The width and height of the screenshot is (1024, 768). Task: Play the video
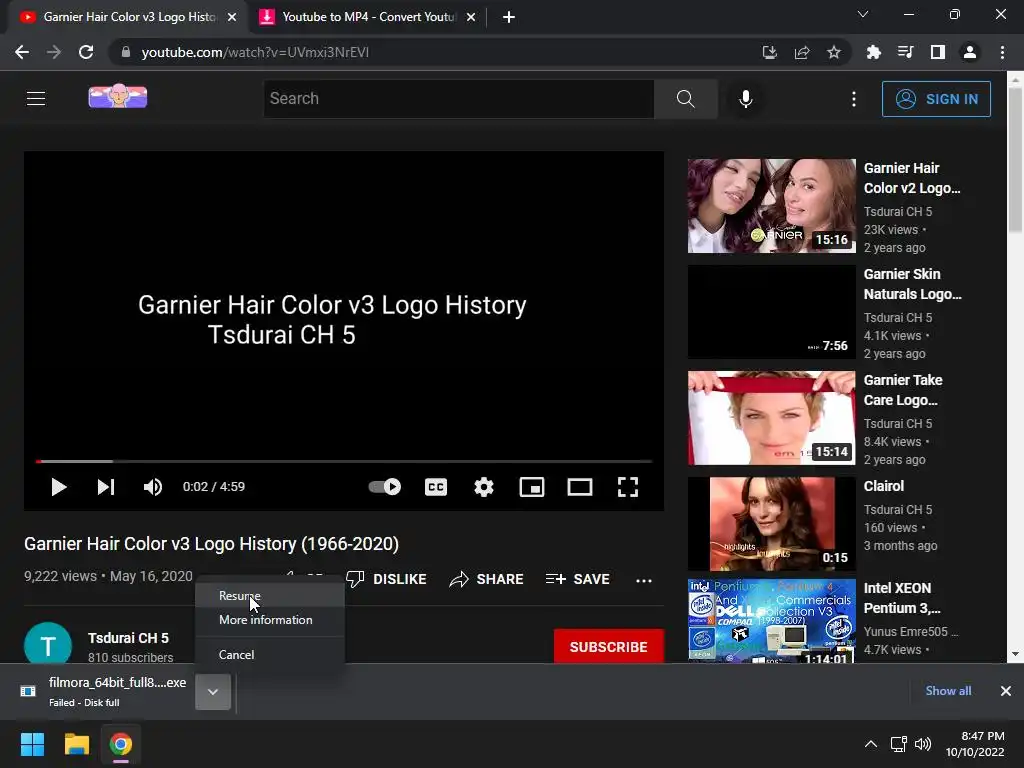click(x=59, y=487)
